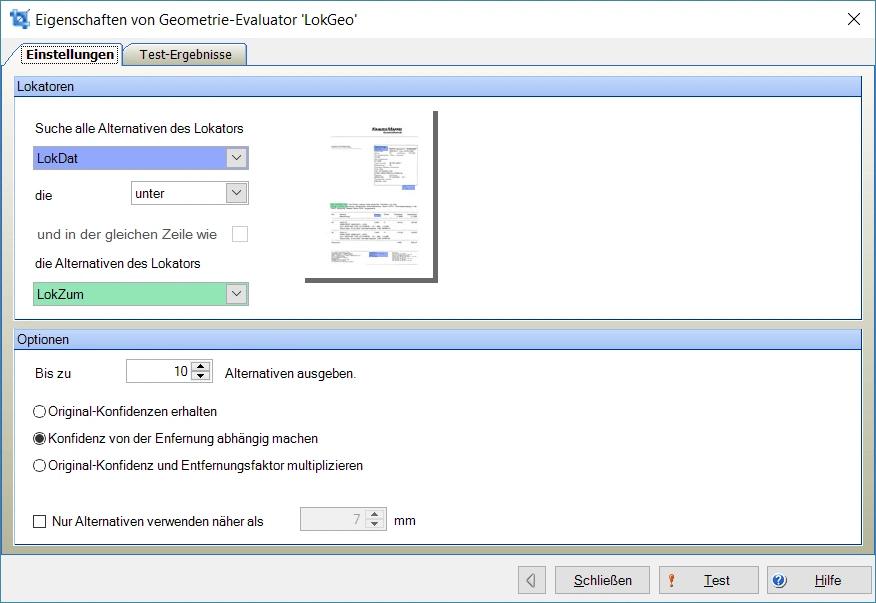The height and width of the screenshot is (603, 876).
Task: Open the LokDat locator dropdown
Action: (236, 158)
